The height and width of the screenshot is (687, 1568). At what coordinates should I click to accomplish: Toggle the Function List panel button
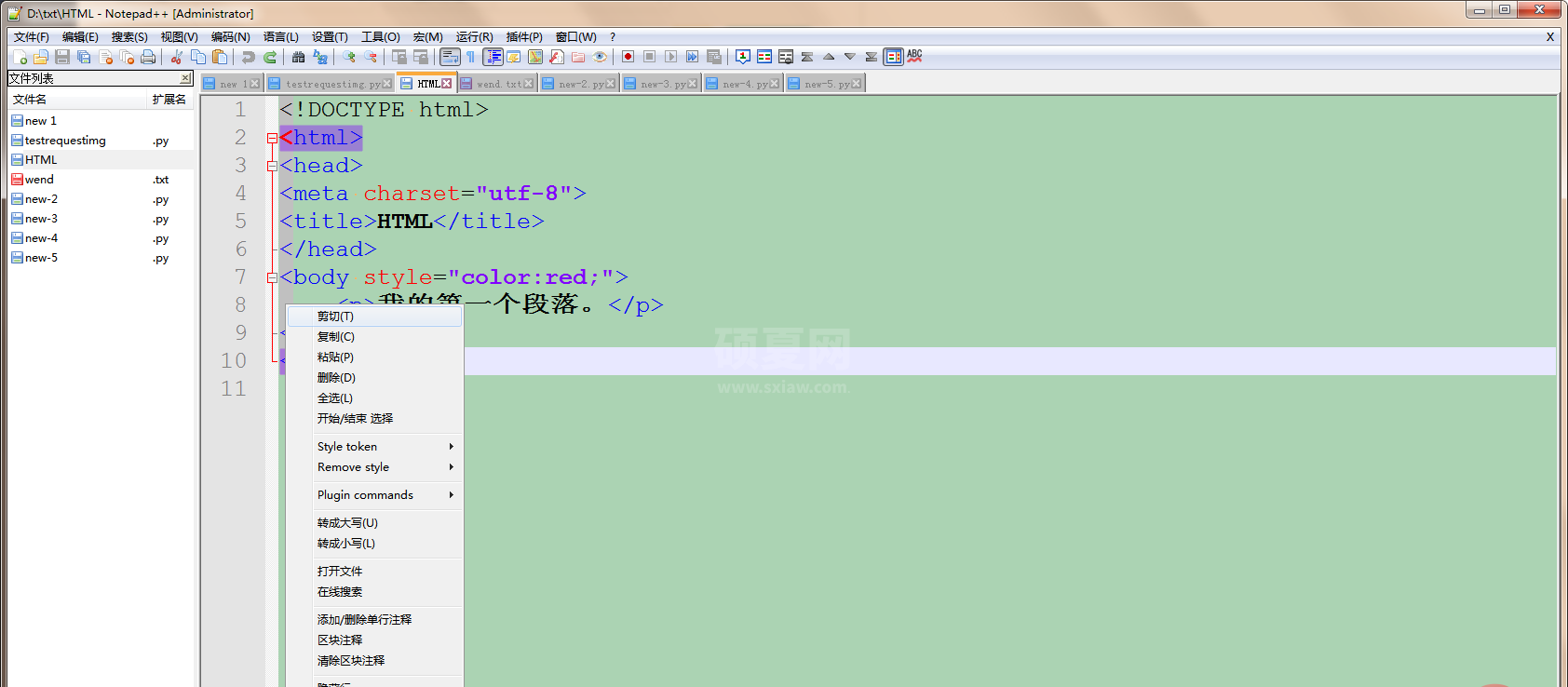tap(556, 57)
